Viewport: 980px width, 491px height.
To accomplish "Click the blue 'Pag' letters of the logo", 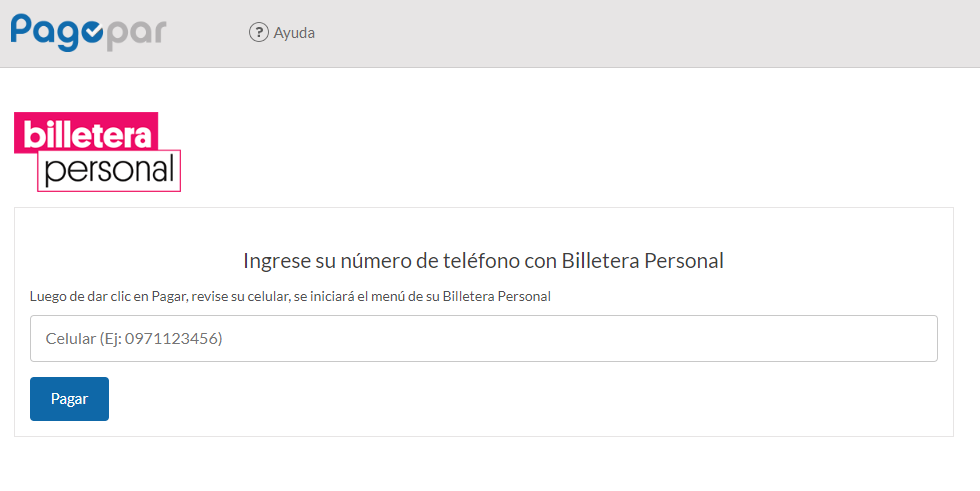I will (x=45, y=32).
